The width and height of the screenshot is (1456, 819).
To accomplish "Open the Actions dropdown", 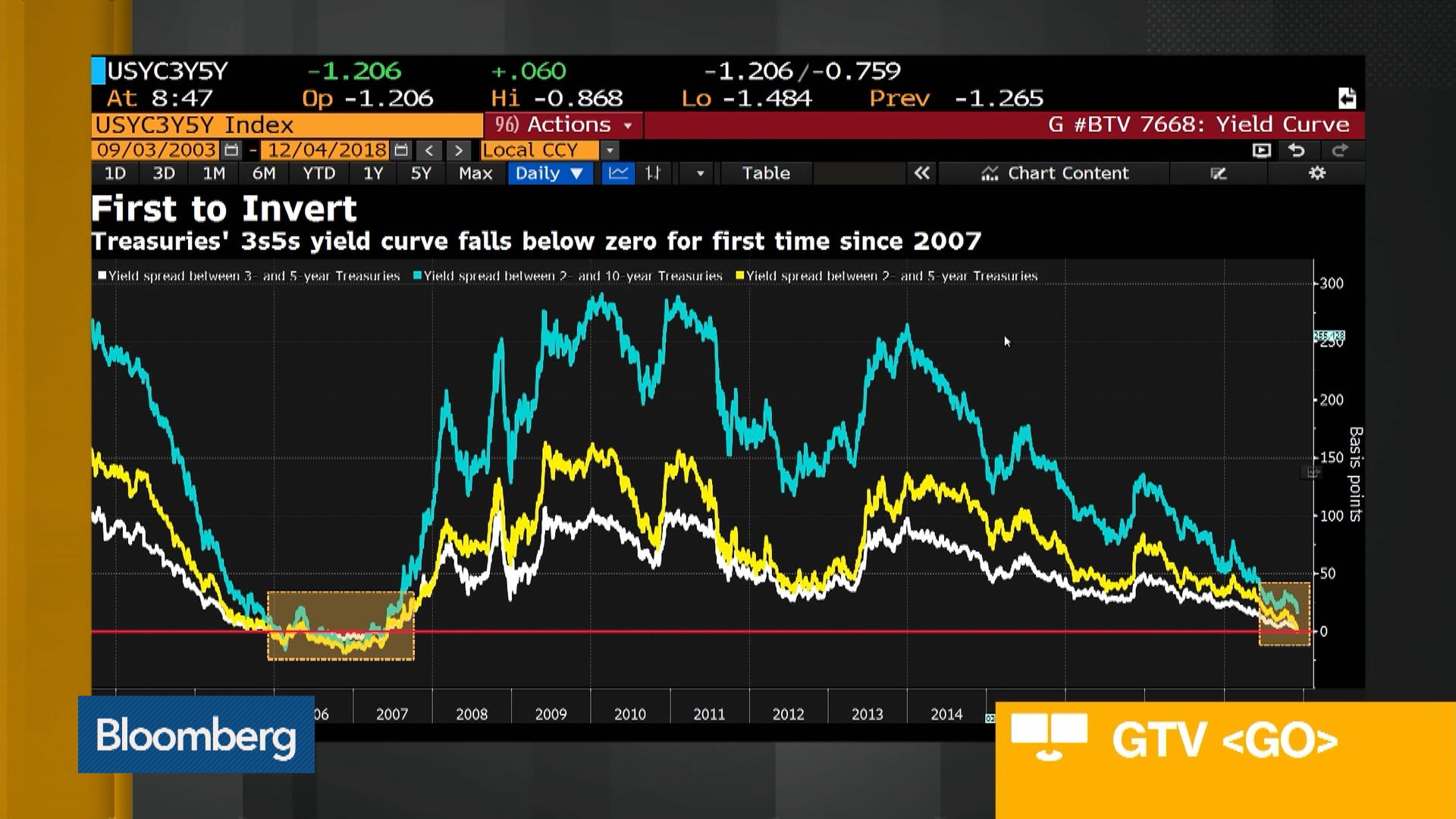I will coord(564,124).
